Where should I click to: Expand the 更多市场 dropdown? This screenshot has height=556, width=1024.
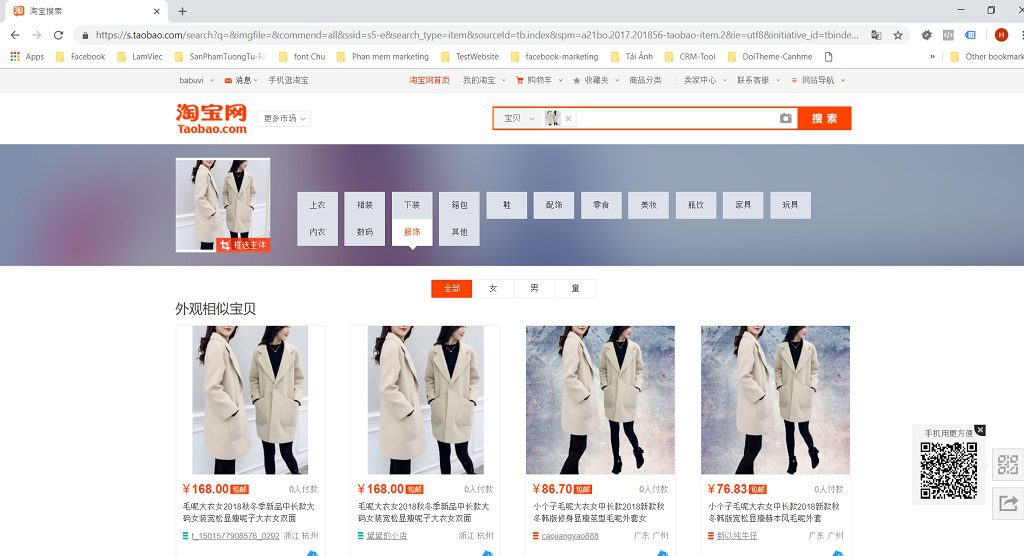(285, 118)
